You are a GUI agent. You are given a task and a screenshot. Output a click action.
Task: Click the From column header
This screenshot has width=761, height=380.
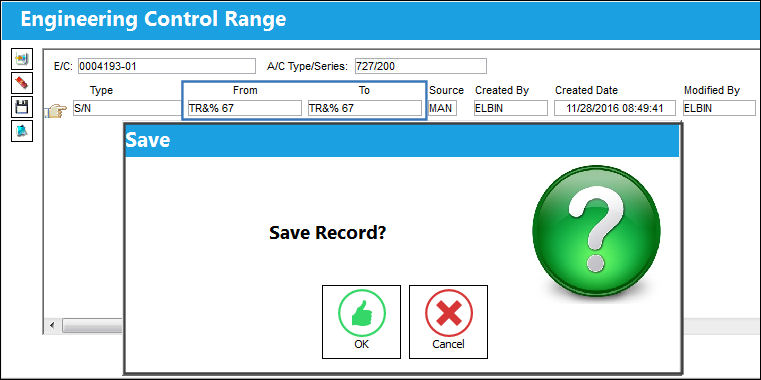(245, 90)
